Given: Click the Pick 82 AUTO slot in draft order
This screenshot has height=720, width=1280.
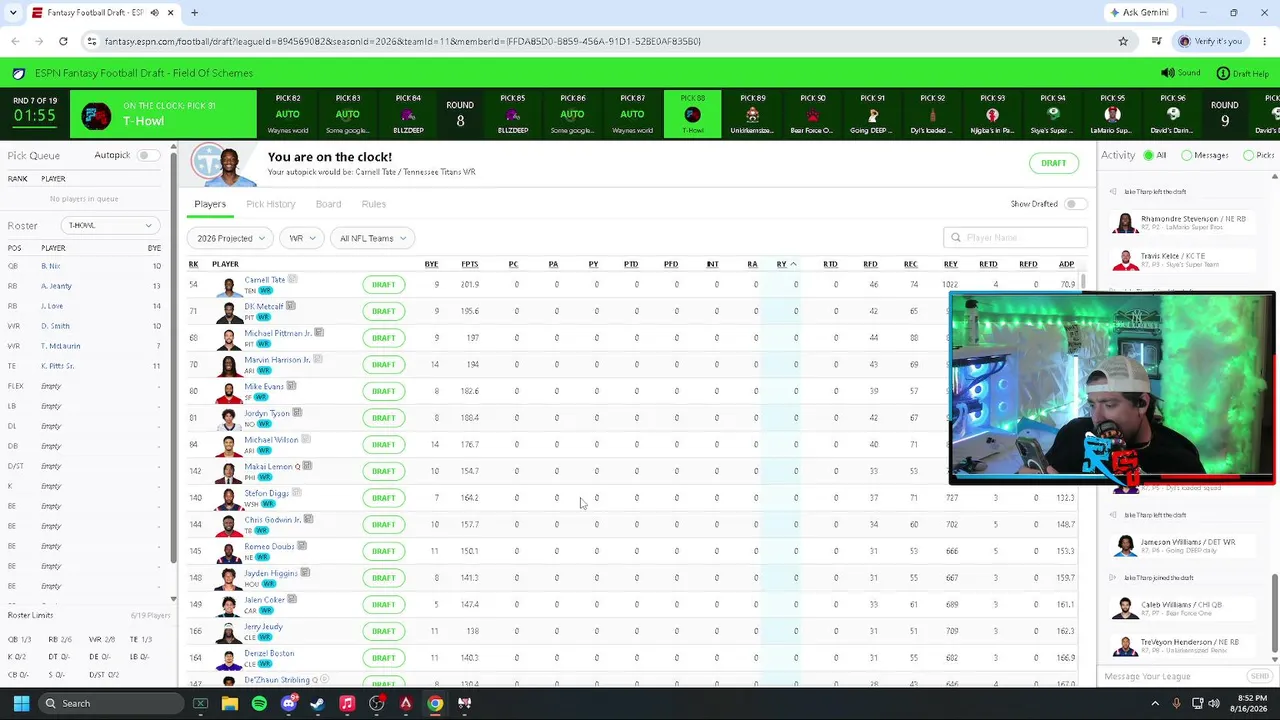Looking at the screenshot, I should tap(288, 115).
